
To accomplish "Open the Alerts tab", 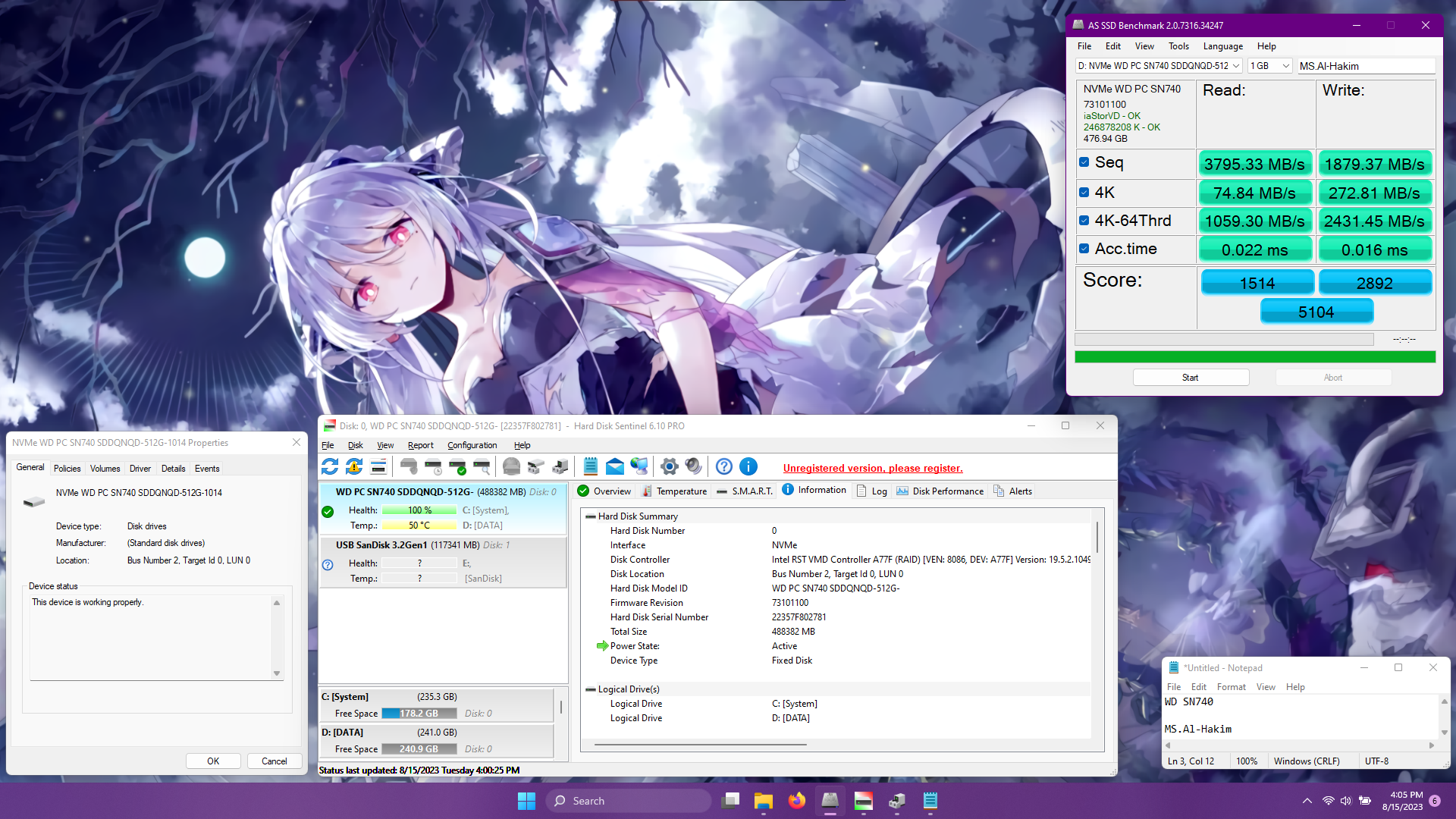I will [1012, 491].
